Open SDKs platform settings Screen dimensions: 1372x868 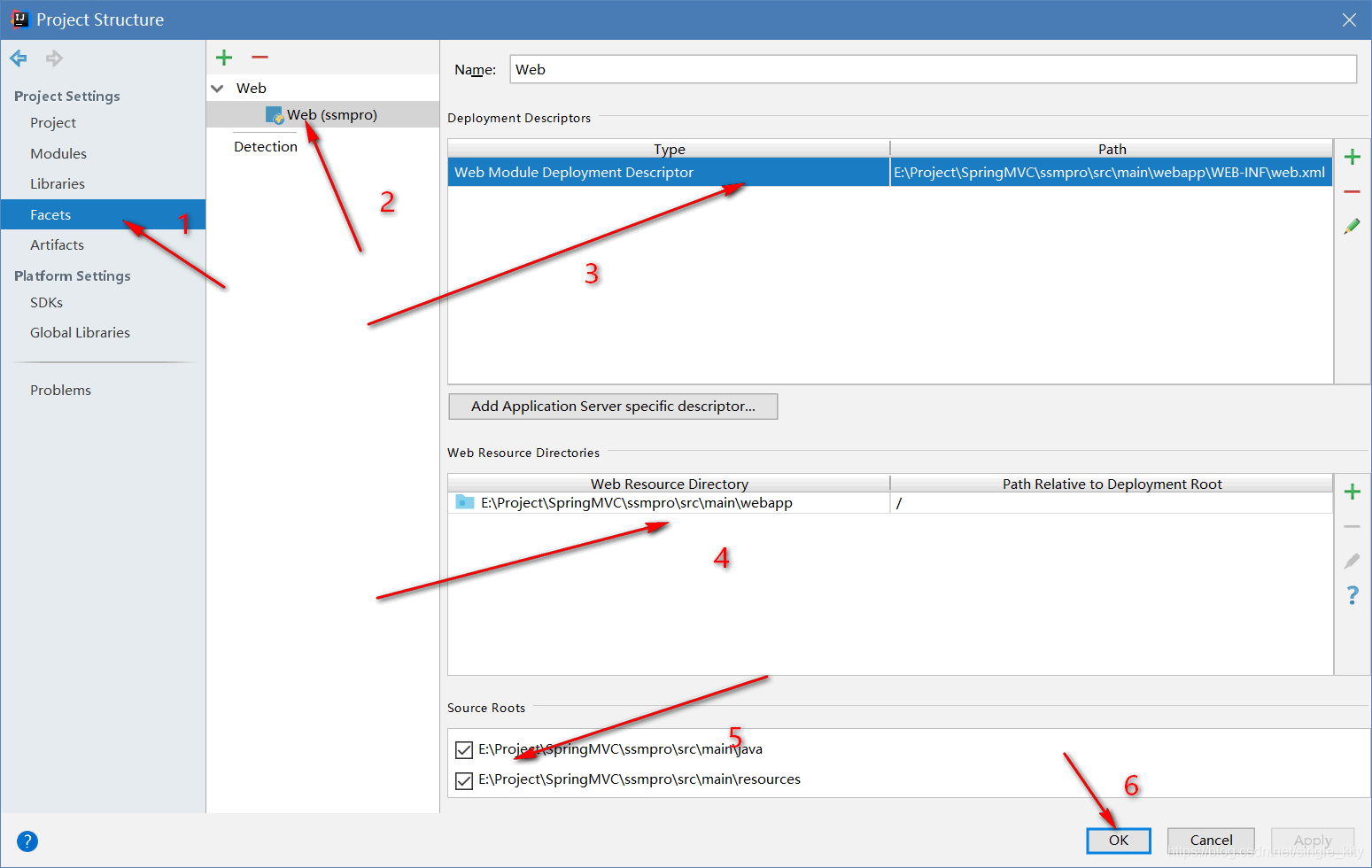tap(46, 303)
